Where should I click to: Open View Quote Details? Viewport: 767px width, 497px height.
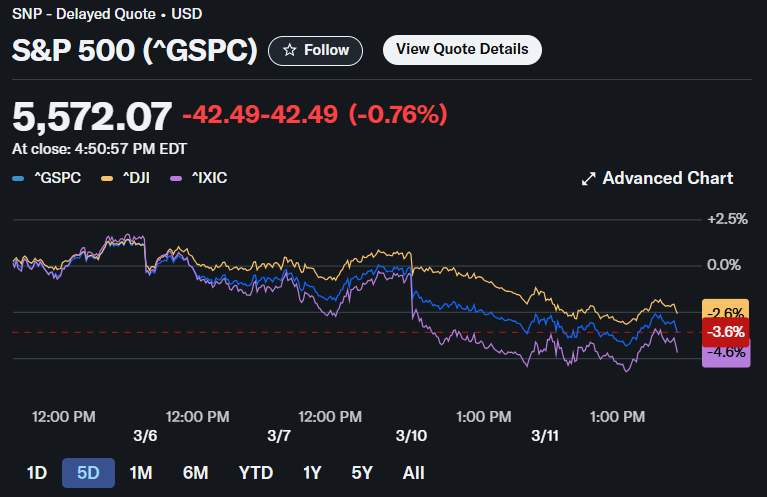click(462, 49)
